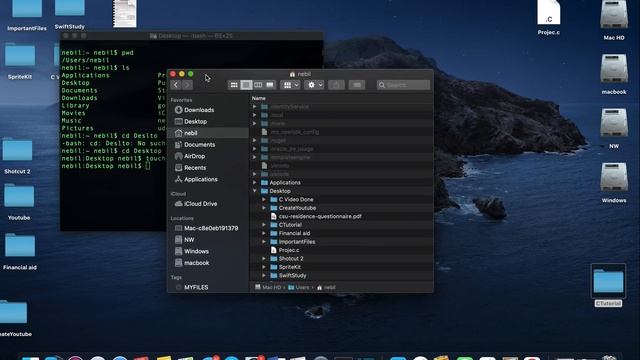The height and width of the screenshot is (360, 640).
Task: Click nebil in the path bar
Action: 326,287
